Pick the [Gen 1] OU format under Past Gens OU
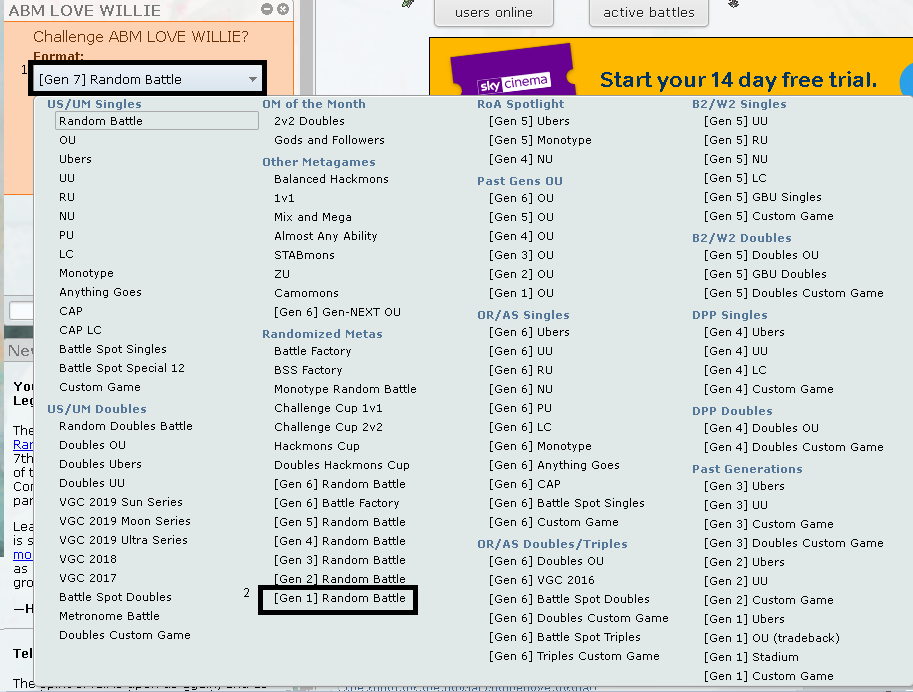Screen dimensions: 913x692 coord(521,293)
